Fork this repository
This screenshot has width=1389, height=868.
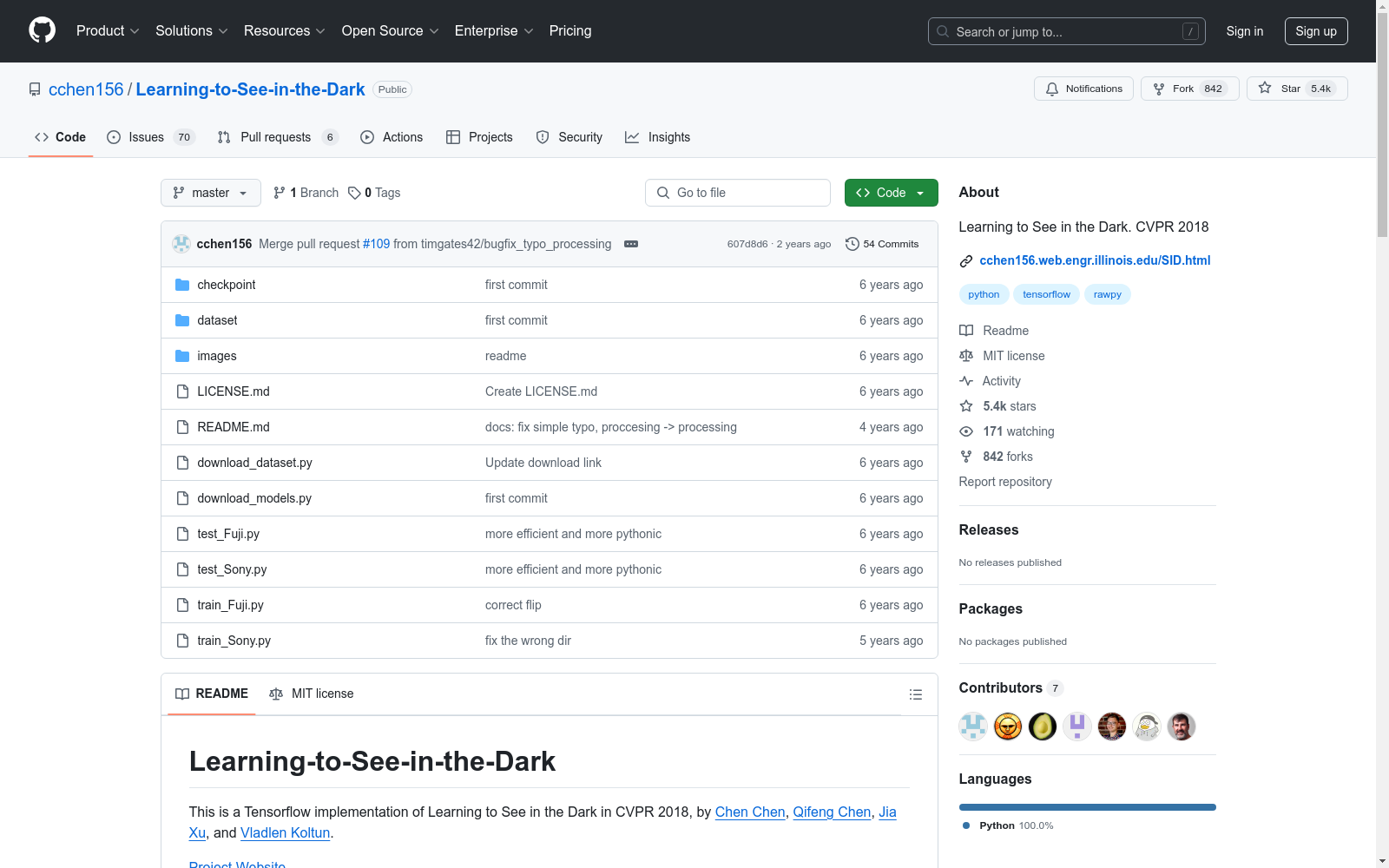click(x=1189, y=89)
